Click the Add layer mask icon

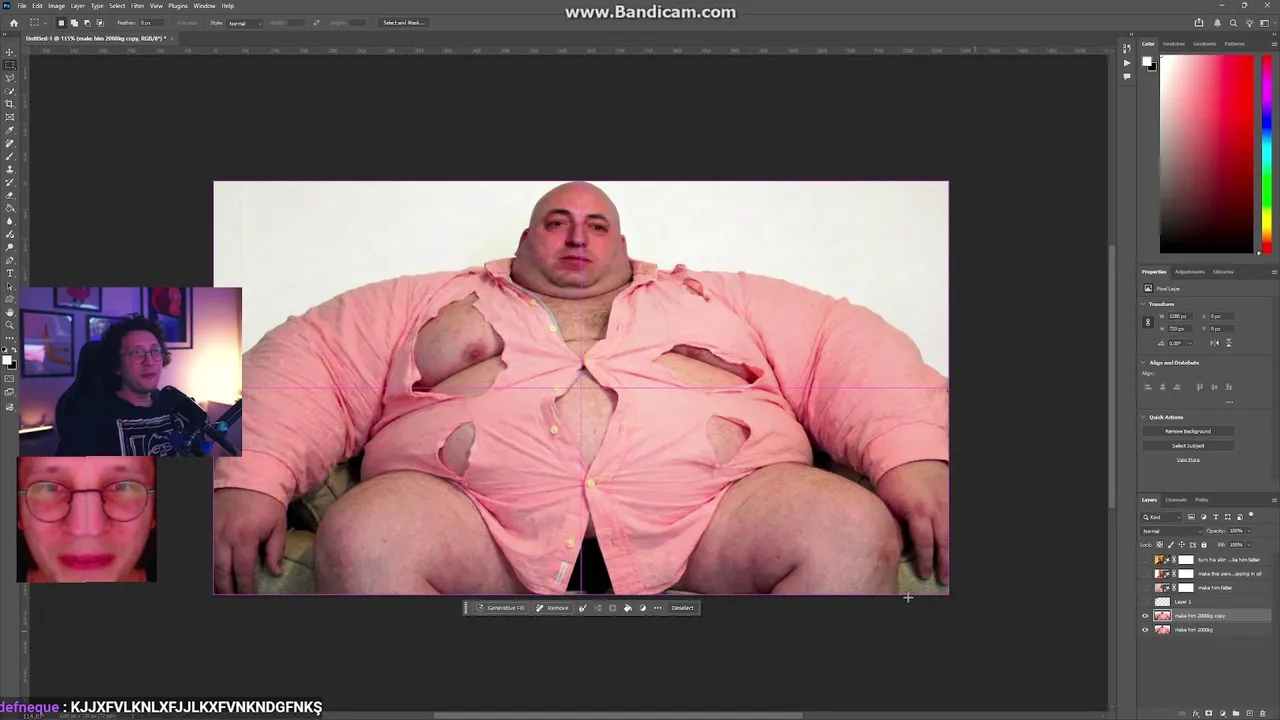[1208, 713]
